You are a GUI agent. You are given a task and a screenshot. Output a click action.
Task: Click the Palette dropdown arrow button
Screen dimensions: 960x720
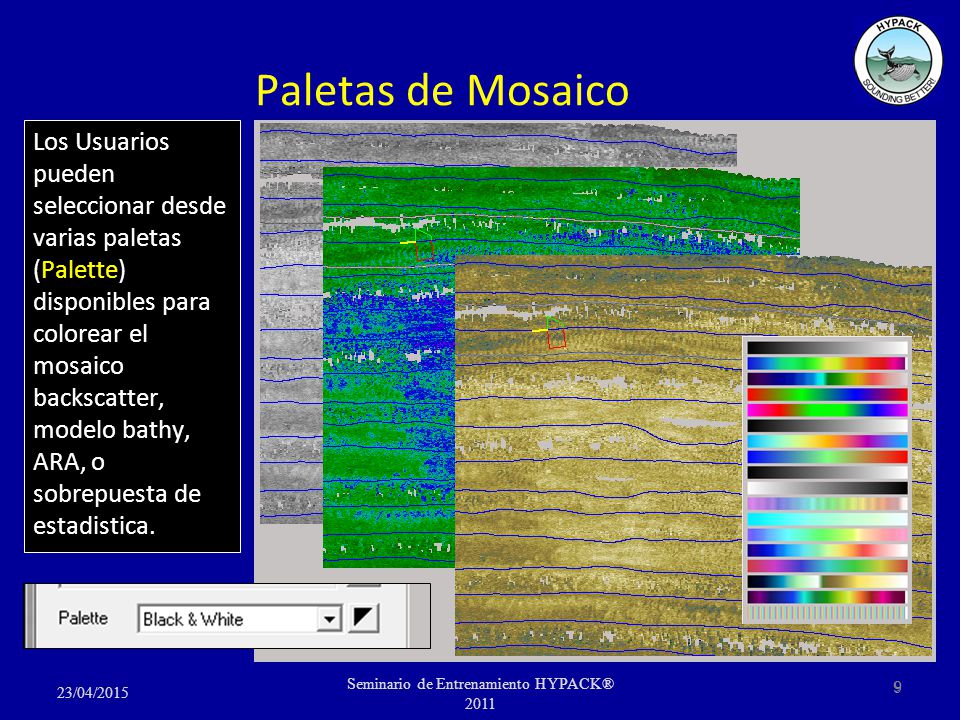329,619
